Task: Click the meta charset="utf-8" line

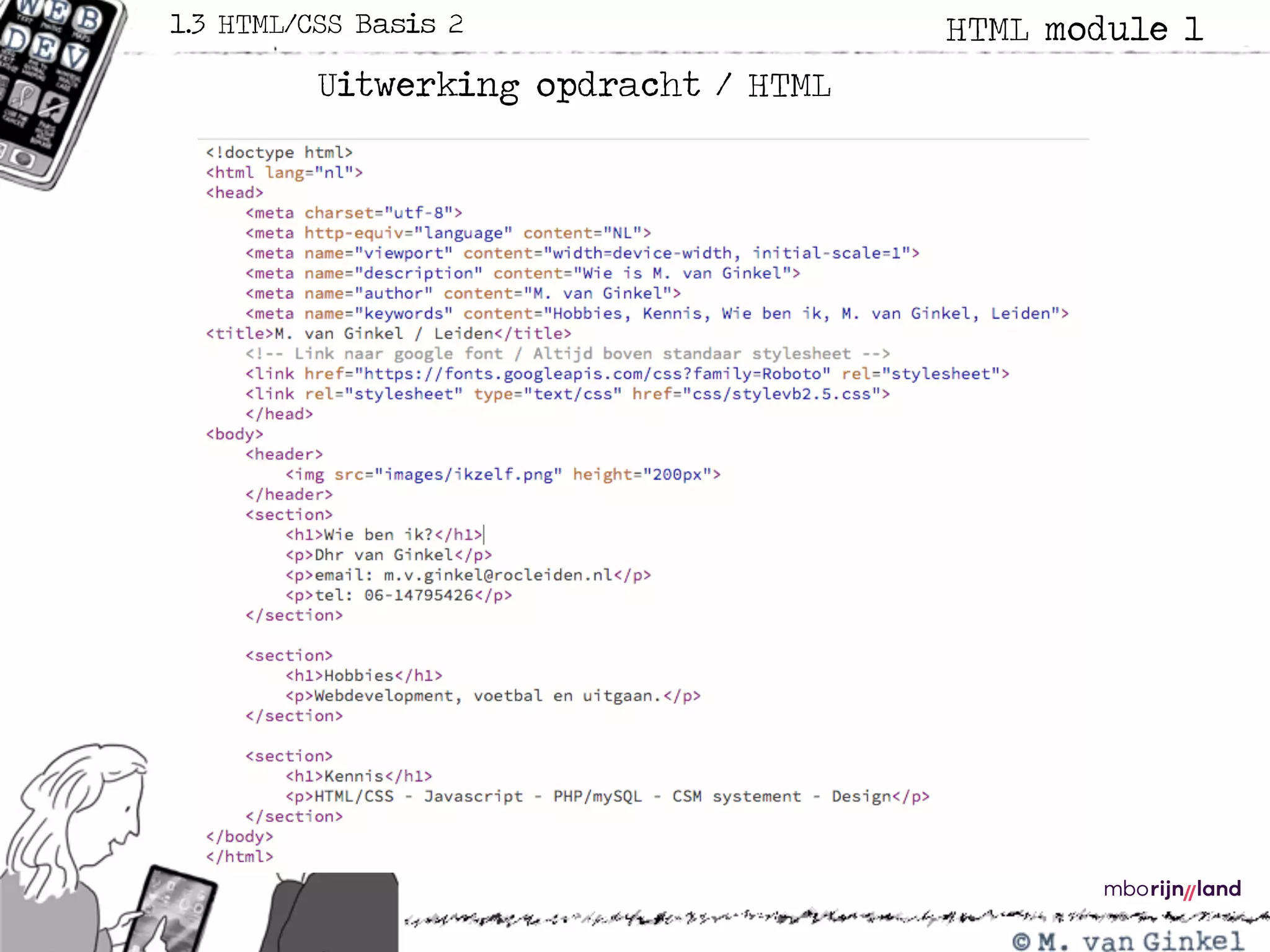Action: 353,213
